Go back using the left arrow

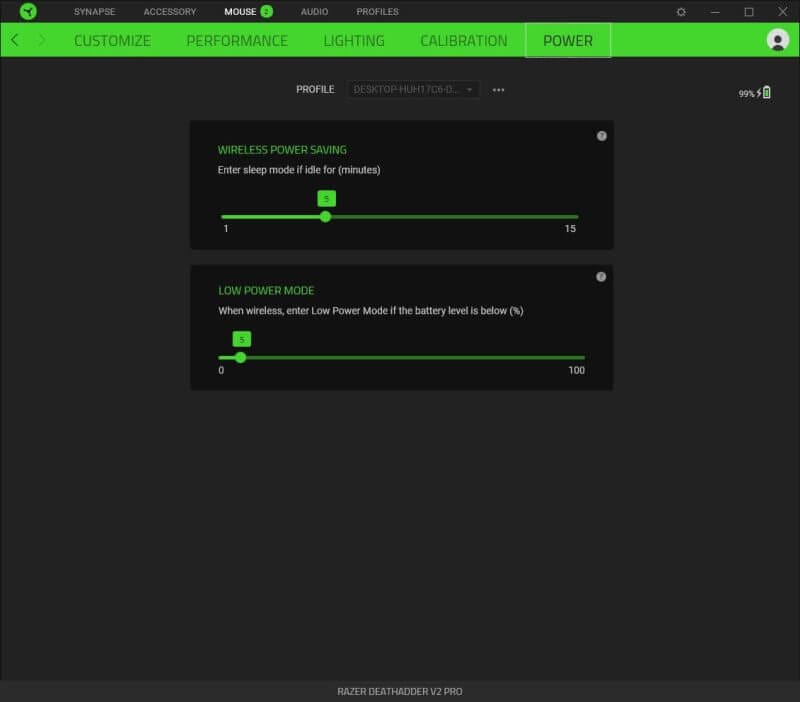coord(15,40)
